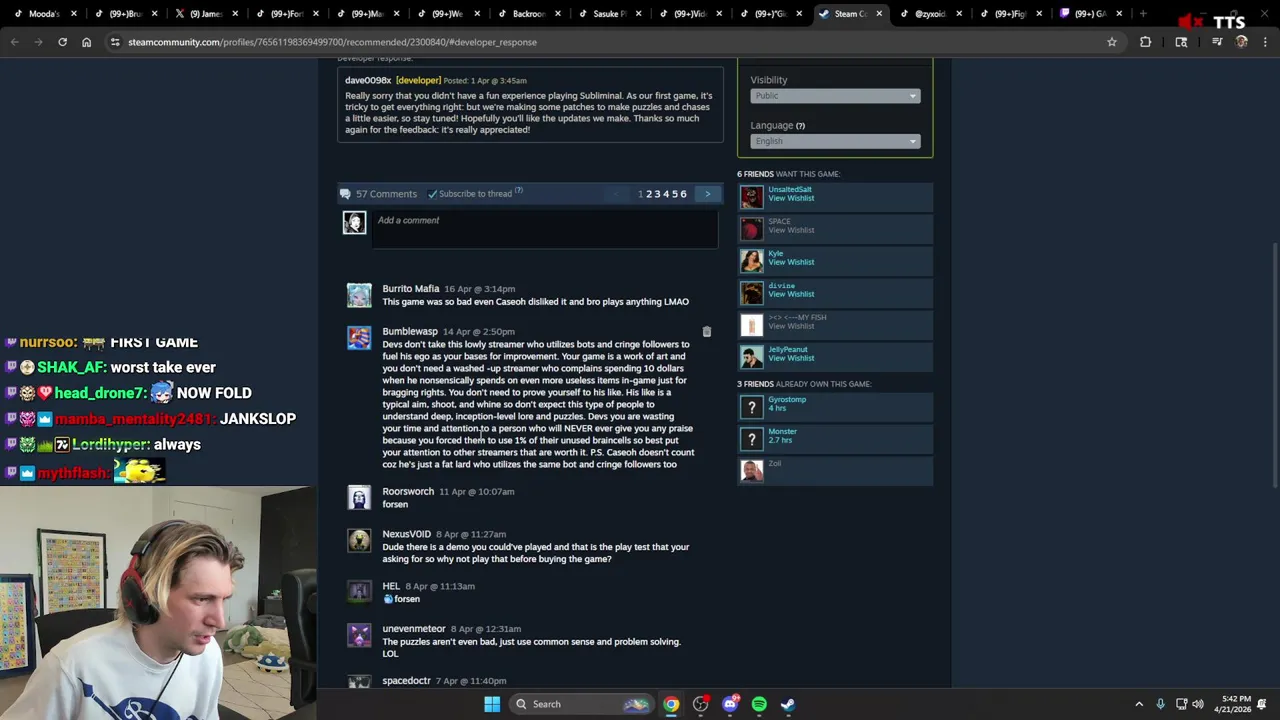The width and height of the screenshot is (1280, 720).
Task: Open the Visibility dropdown set to Public
Action: click(x=835, y=96)
